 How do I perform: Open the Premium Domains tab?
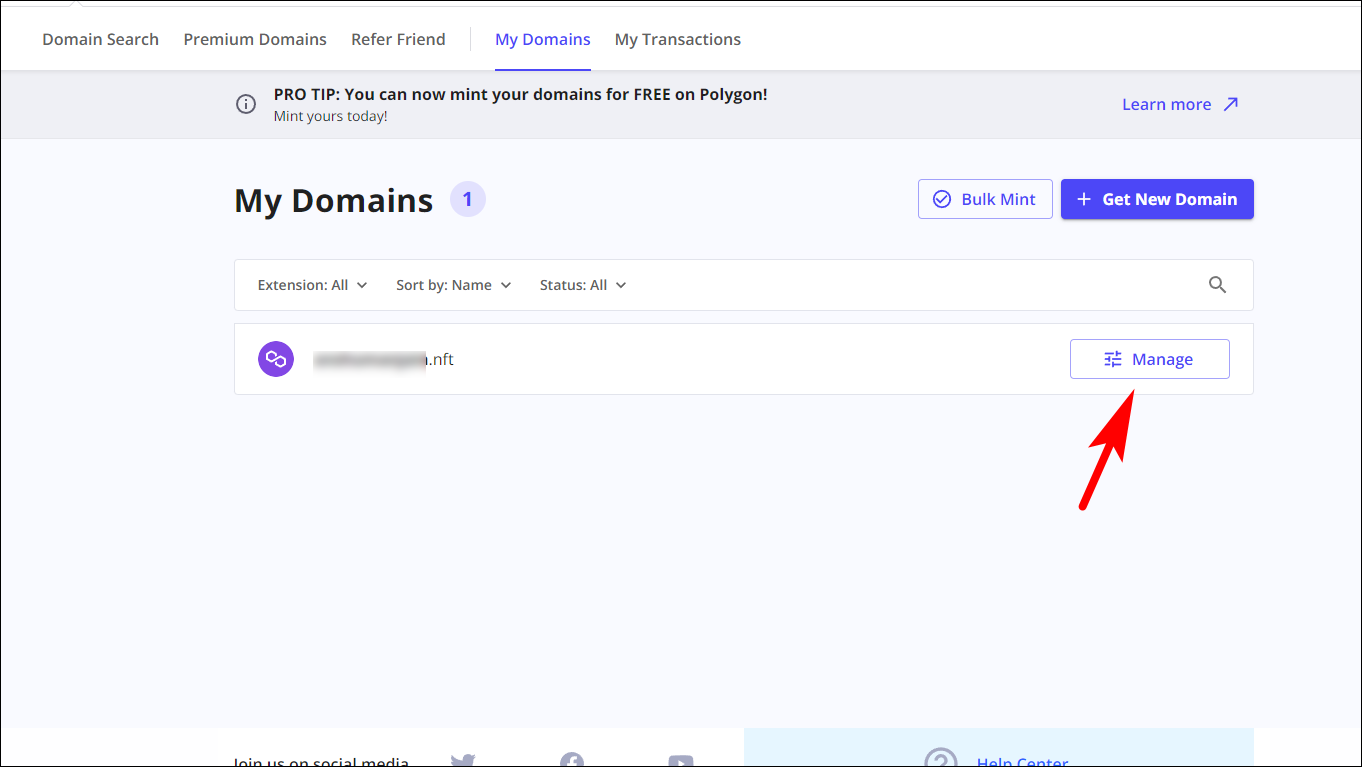(x=255, y=39)
